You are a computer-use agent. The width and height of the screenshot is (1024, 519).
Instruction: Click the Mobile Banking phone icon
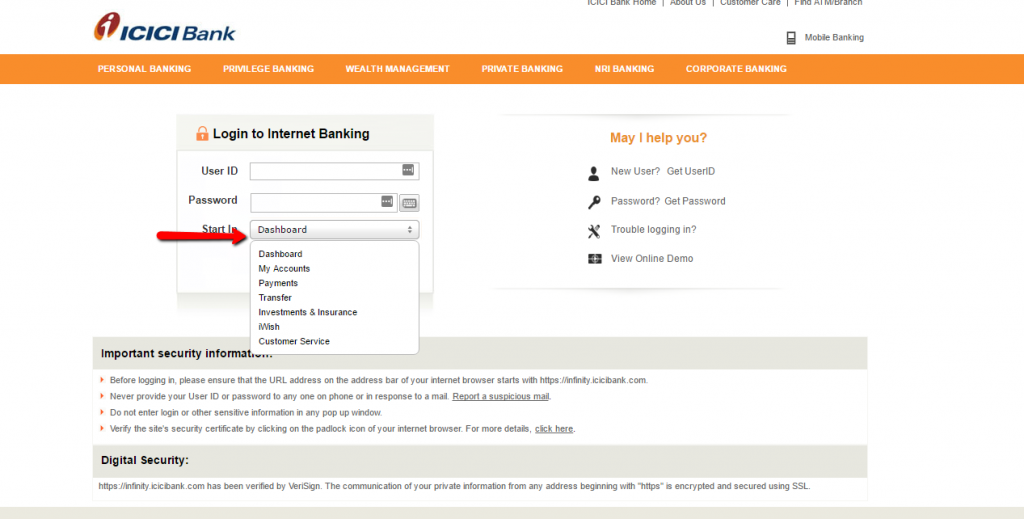click(x=791, y=38)
